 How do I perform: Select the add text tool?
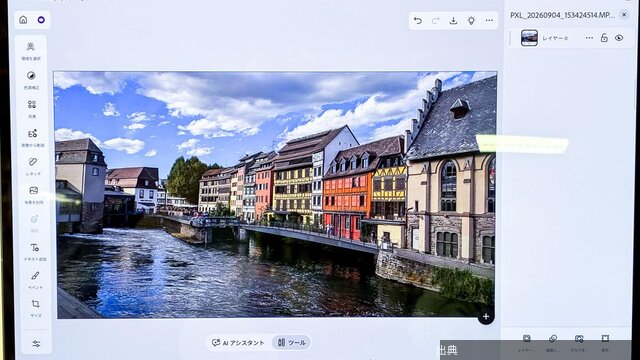(x=35, y=251)
